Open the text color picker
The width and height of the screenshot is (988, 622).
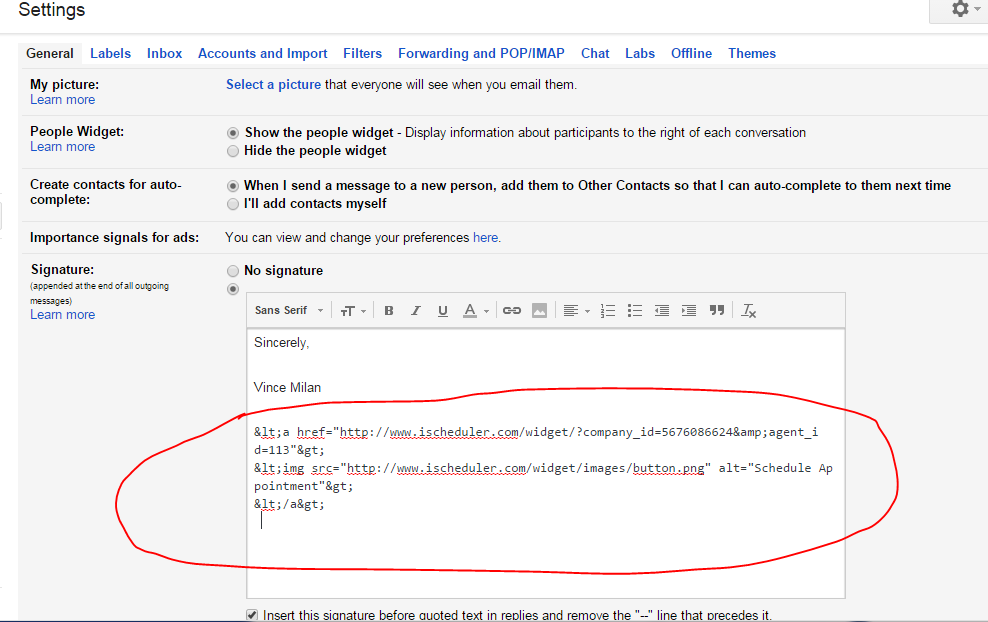(470, 311)
